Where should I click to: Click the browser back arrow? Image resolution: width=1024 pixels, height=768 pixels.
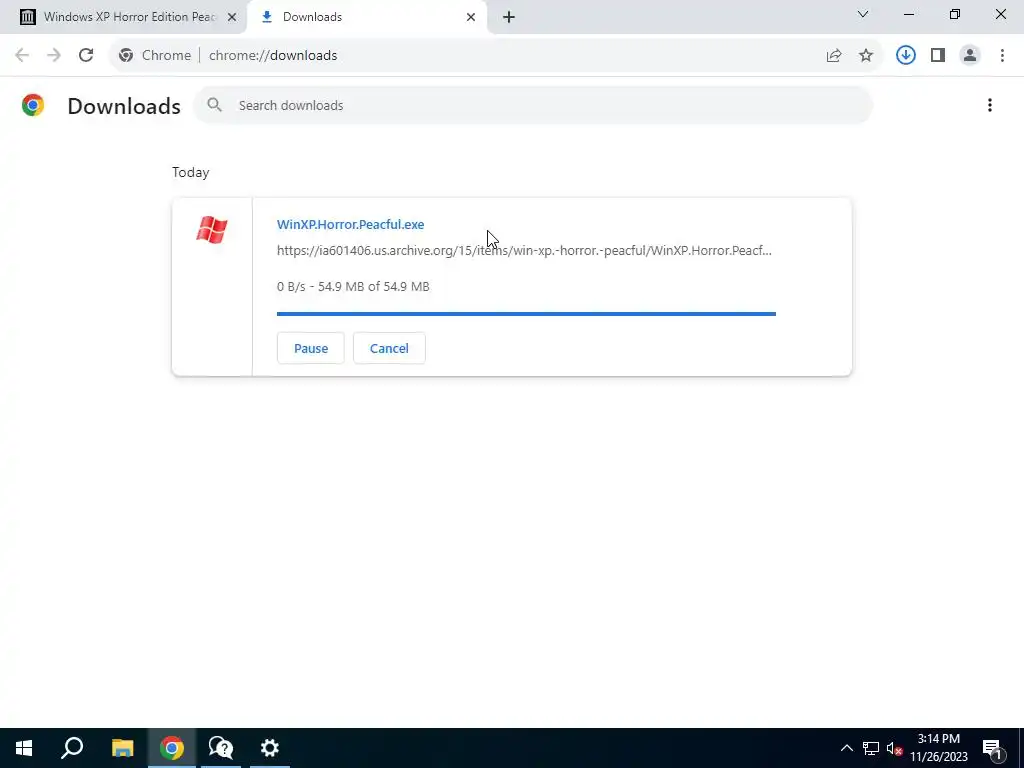coord(22,56)
